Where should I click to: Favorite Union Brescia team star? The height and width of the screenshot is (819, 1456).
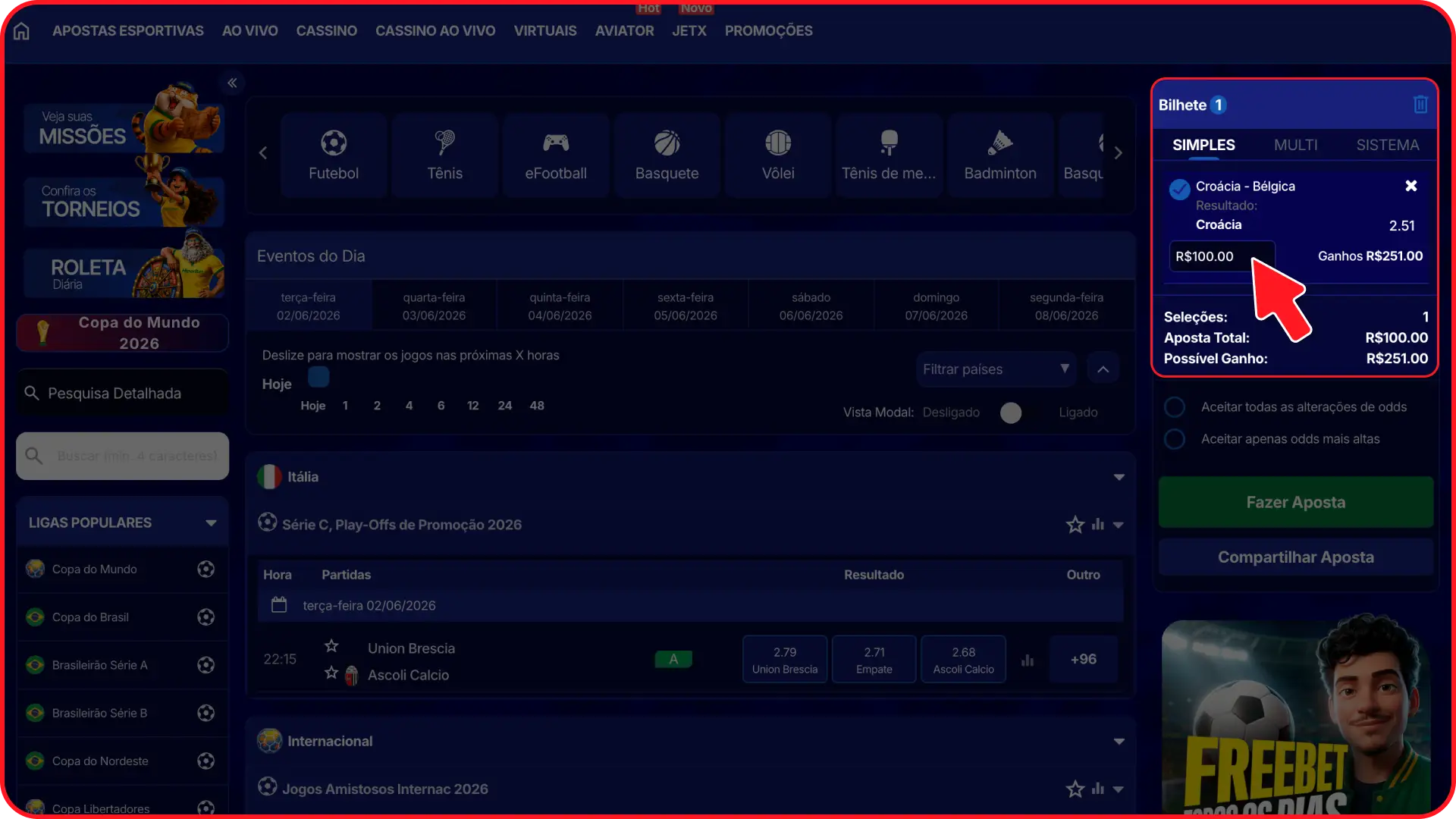331,646
